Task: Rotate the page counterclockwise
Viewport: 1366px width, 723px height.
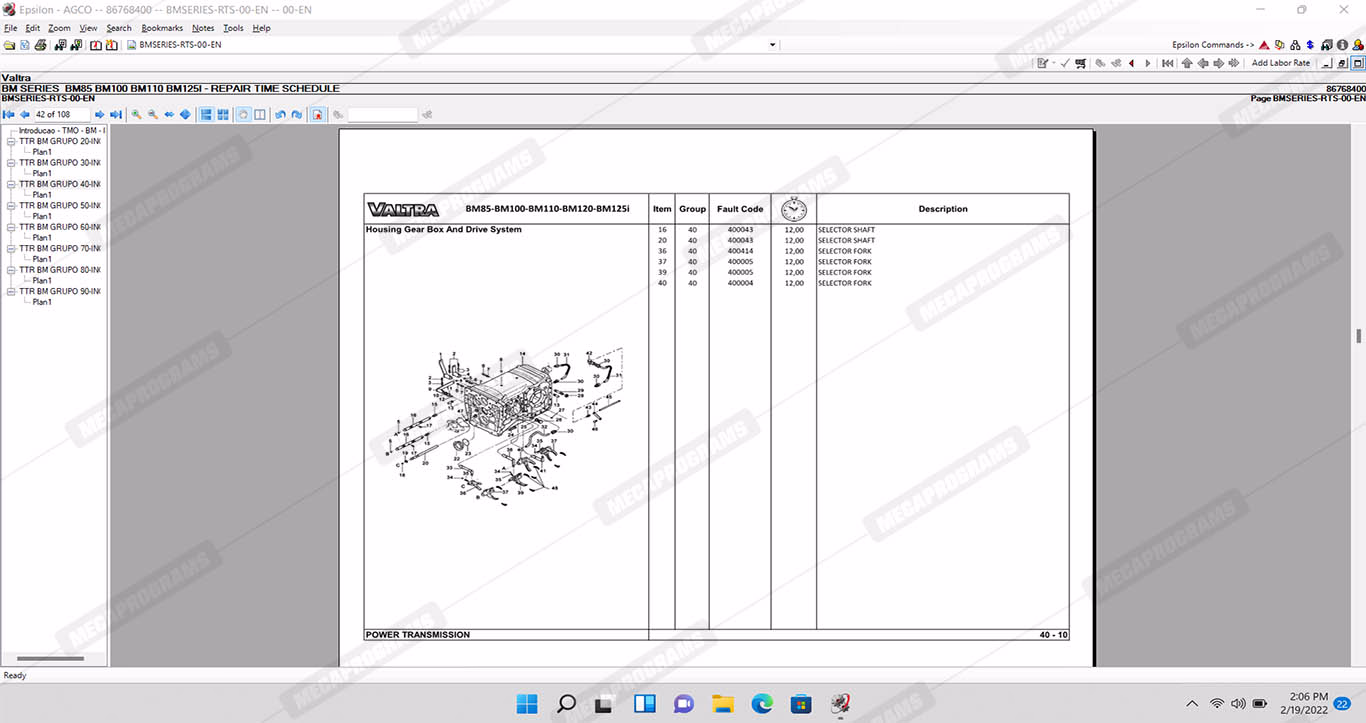Action: [280, 115]
